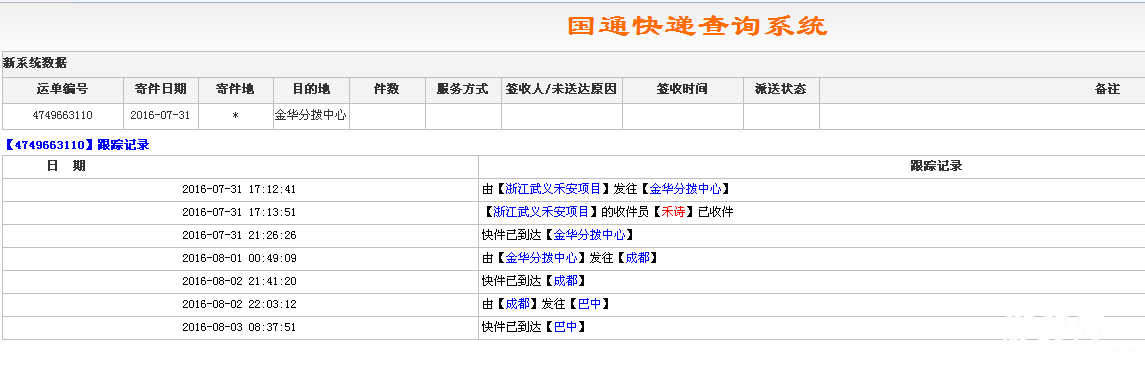
Task: Open 金华分拨中心 link in the 21:26:26 row
Action: (589, 235)
